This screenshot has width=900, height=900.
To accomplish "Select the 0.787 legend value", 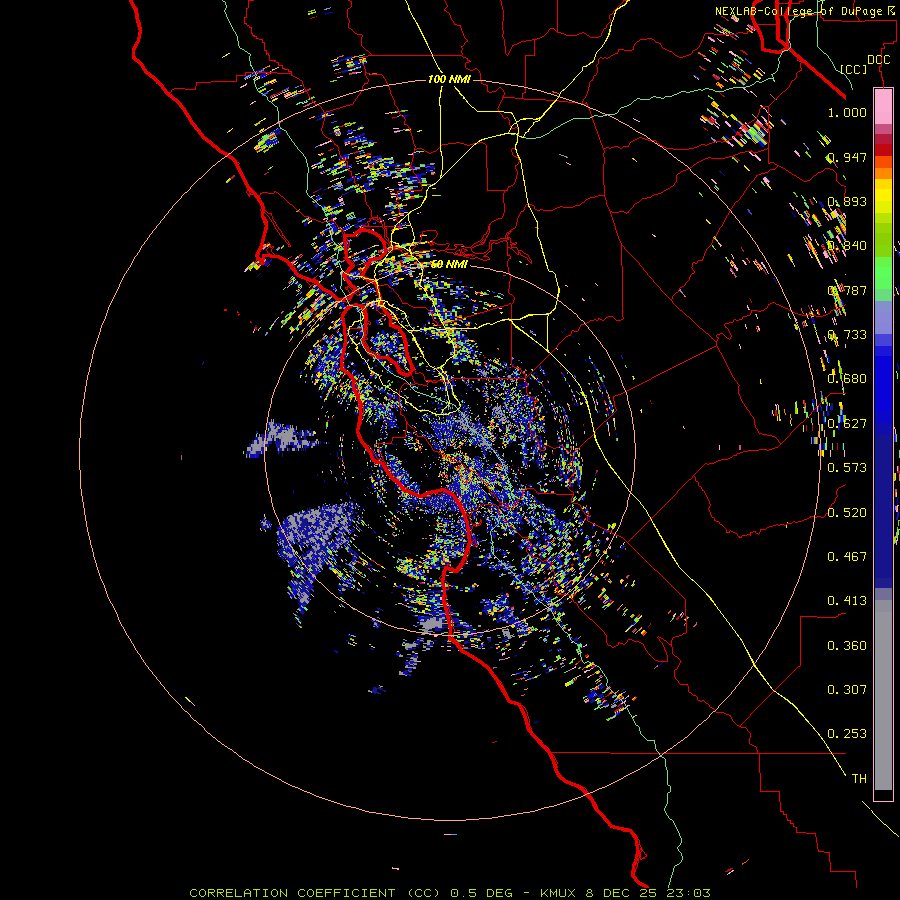I will (x=847, y=290).
